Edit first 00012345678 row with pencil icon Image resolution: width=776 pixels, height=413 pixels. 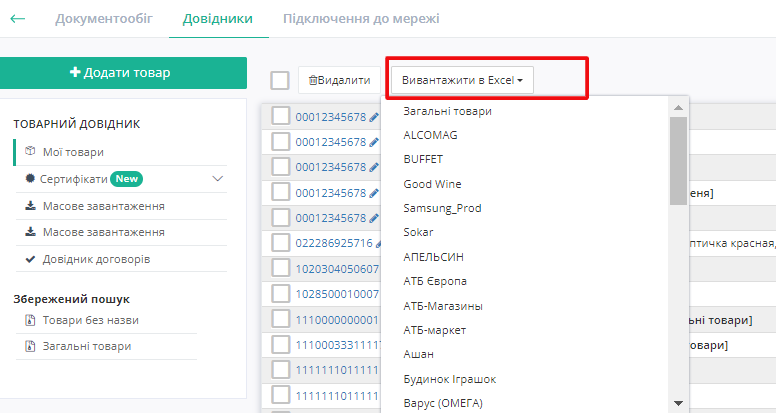coord(374,117)
